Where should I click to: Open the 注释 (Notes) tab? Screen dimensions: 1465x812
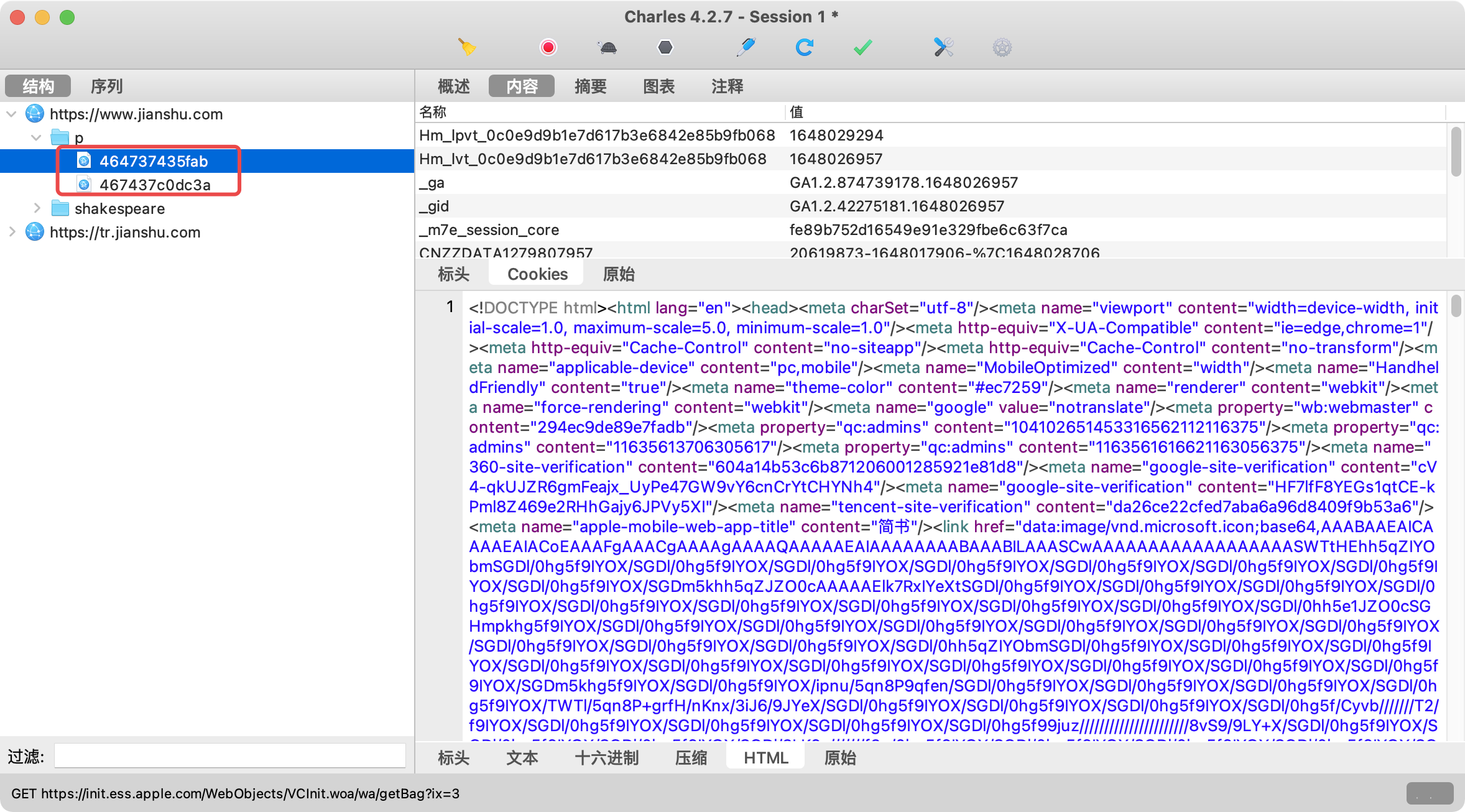click(x=727, y=86)
